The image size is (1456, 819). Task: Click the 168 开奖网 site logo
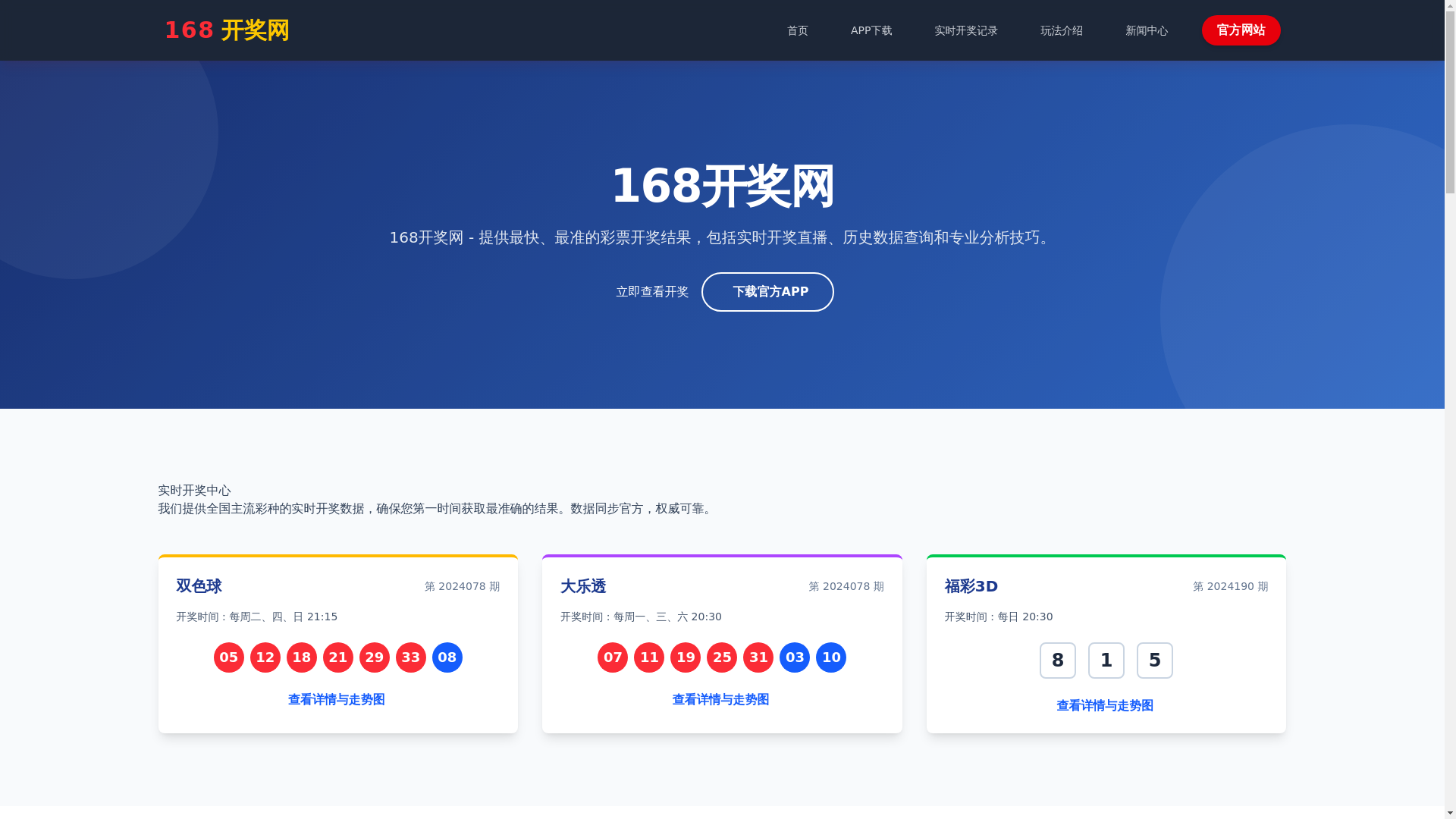click(x=227, y=30)
